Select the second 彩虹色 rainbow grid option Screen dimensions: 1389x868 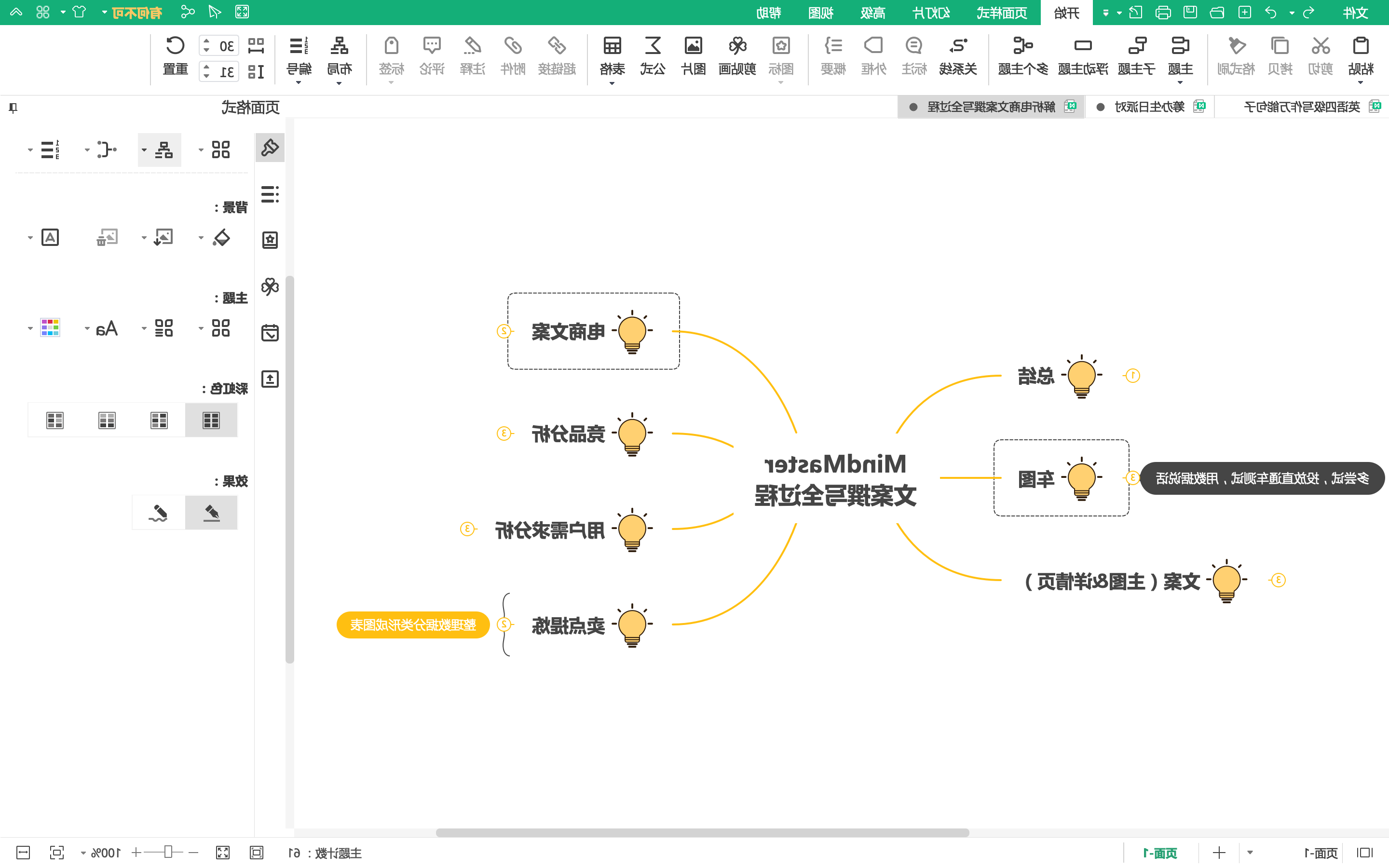coord(159,420)
